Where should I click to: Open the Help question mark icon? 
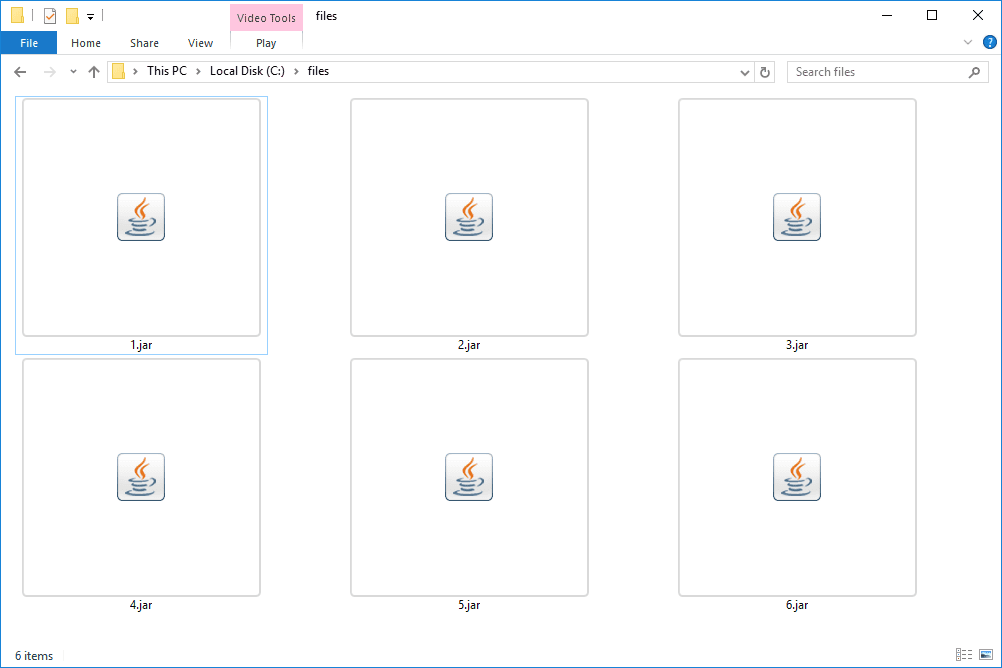(989, 43)
